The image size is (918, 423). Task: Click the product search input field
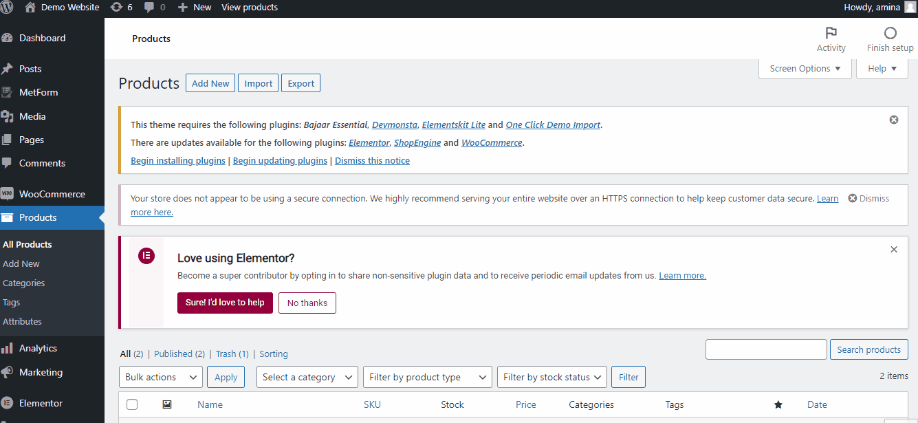[765, 349]
